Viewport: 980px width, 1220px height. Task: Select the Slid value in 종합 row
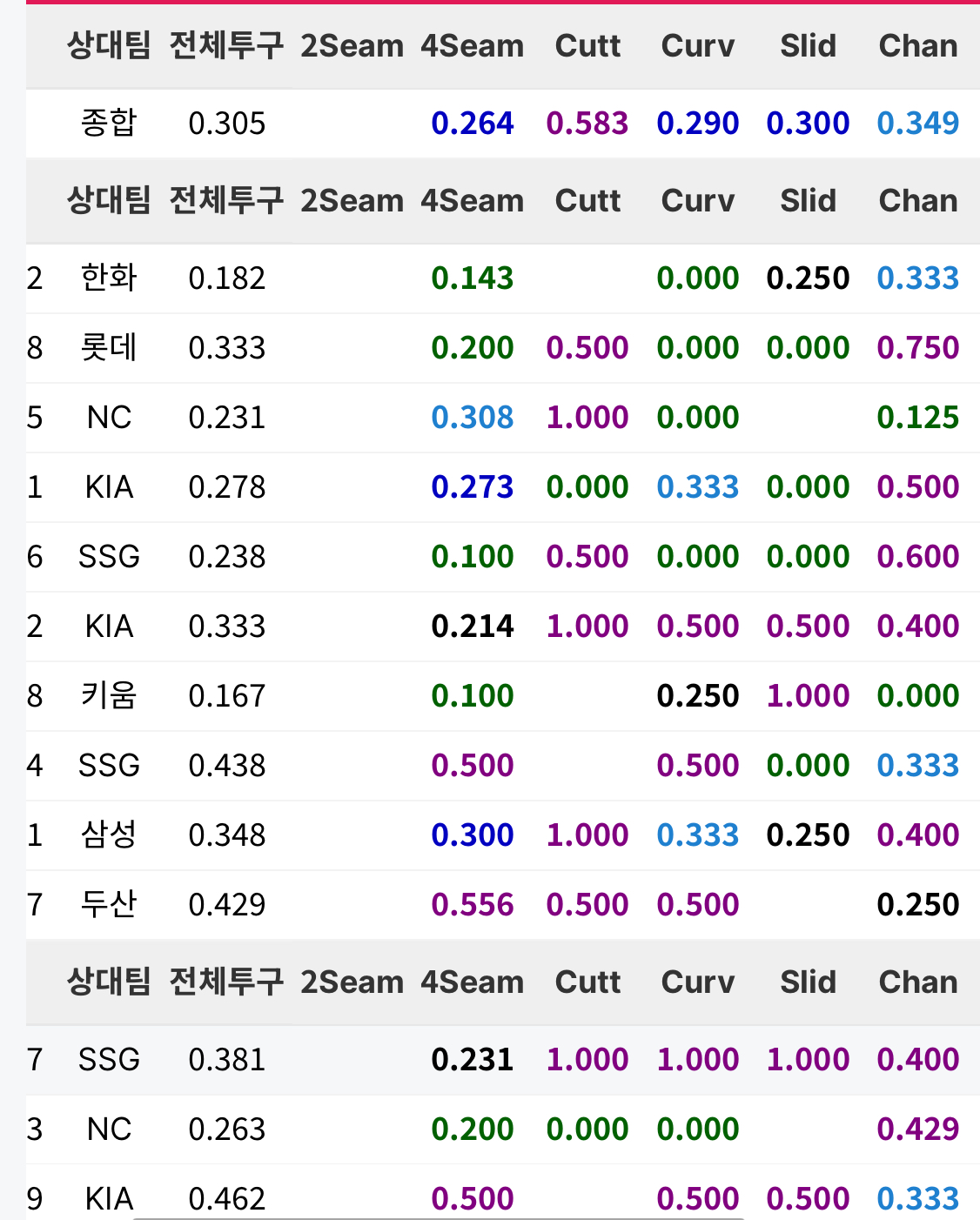pos(808,124)
